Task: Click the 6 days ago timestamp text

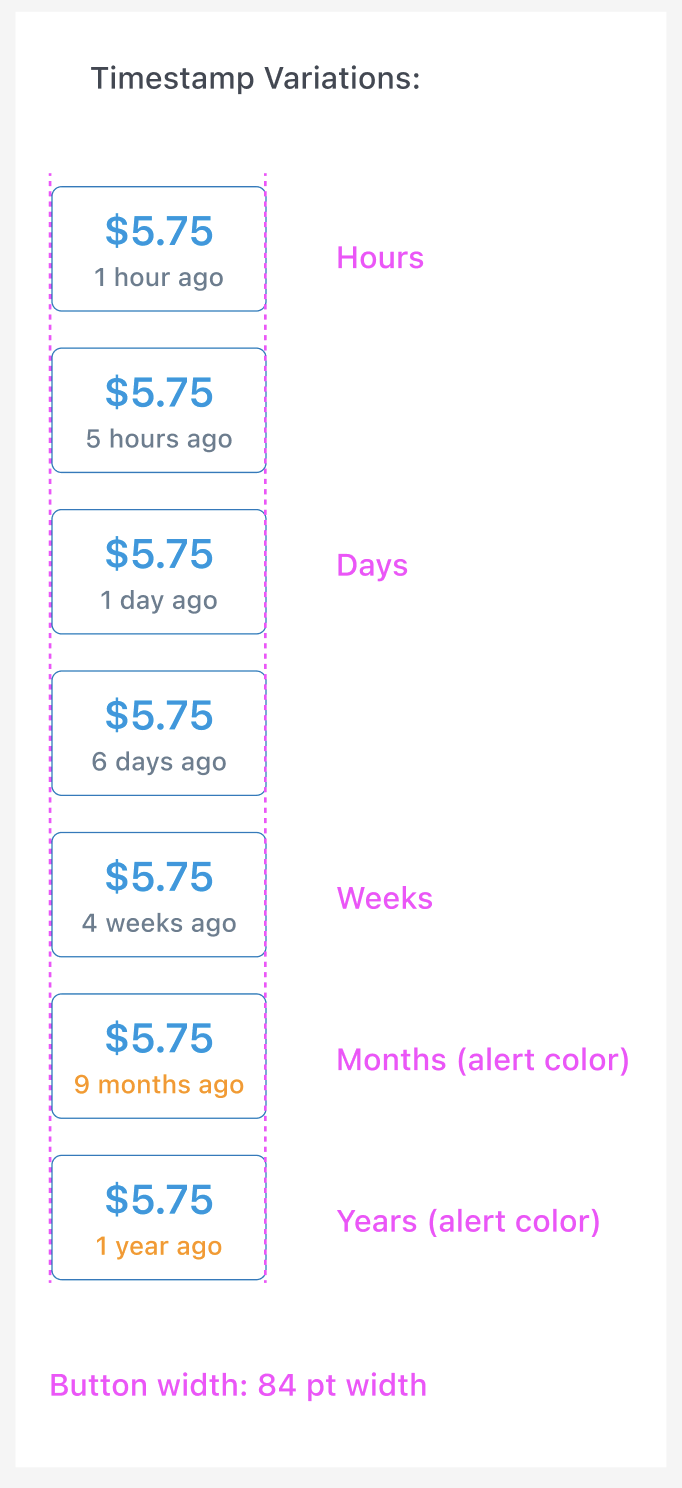Action: pos(159,762)
